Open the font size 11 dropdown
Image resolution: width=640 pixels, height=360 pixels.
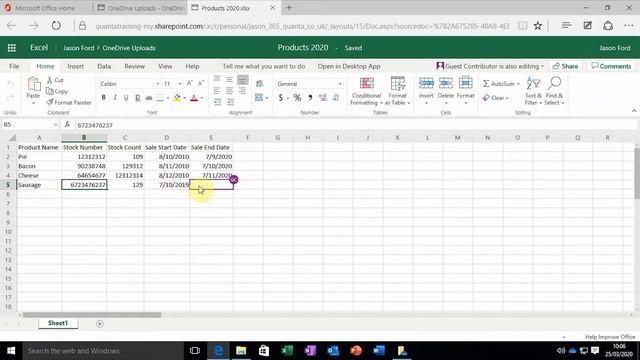[179, 84]
